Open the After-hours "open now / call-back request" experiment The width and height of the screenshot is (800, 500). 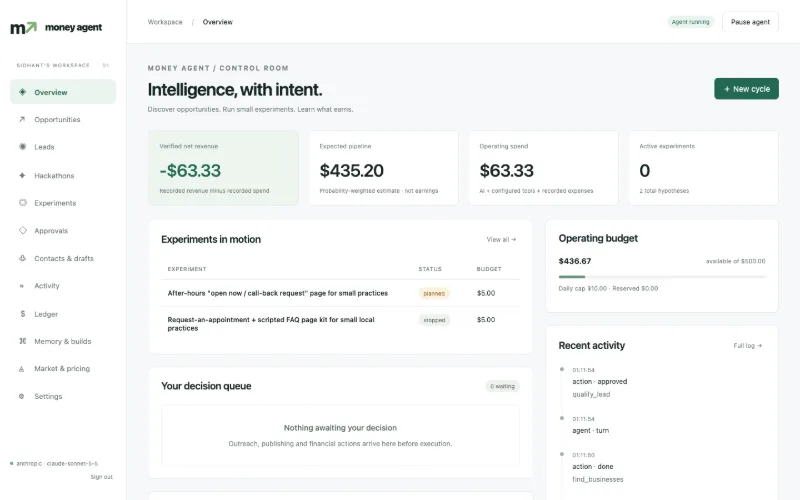[x=278, y=293]
